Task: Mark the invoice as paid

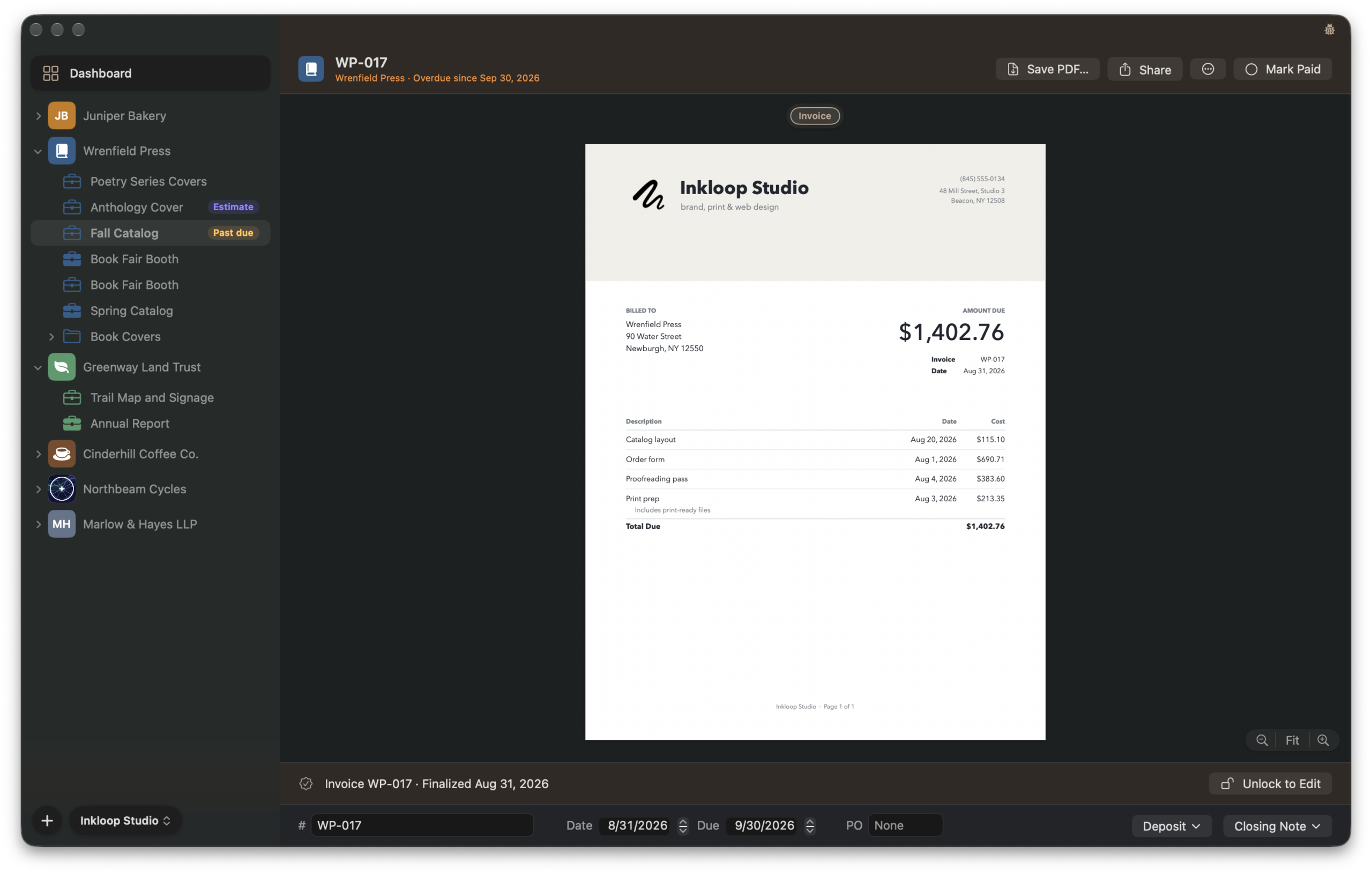Action: coord(1282,70)
